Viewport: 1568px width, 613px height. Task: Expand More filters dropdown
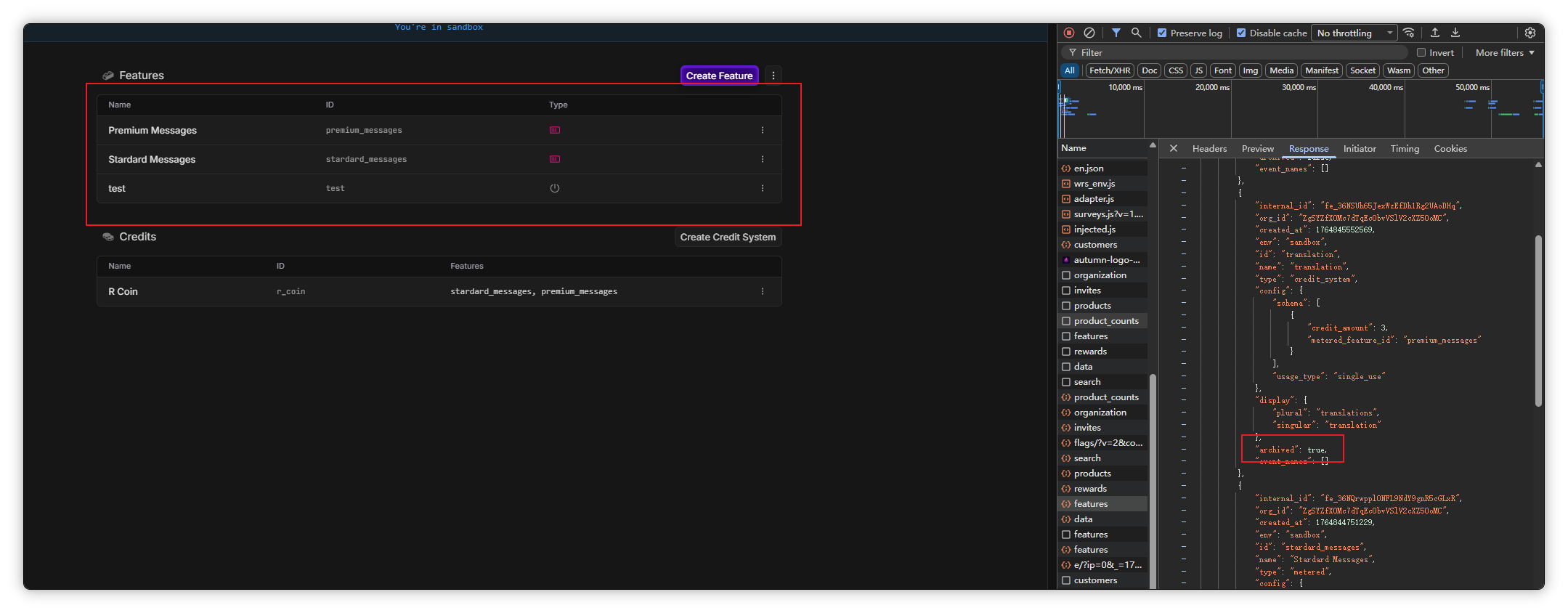1505,52
